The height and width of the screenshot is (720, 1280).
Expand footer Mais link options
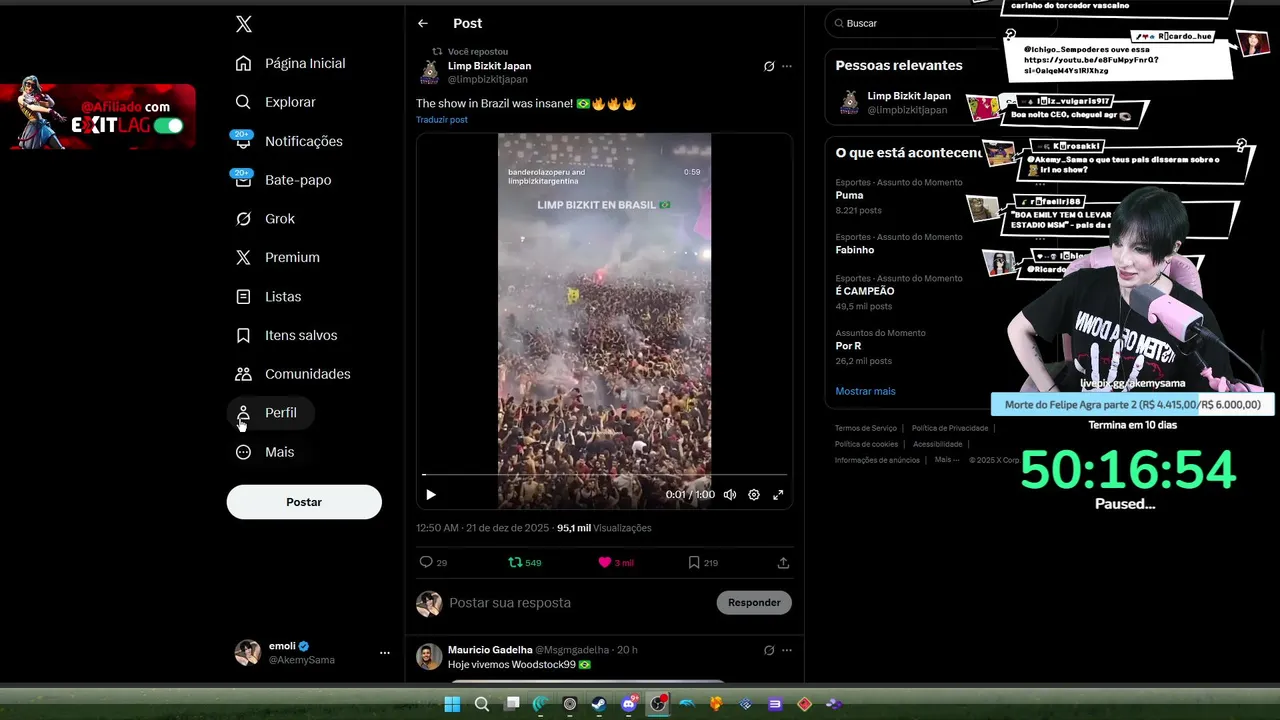tap(946, 460)
